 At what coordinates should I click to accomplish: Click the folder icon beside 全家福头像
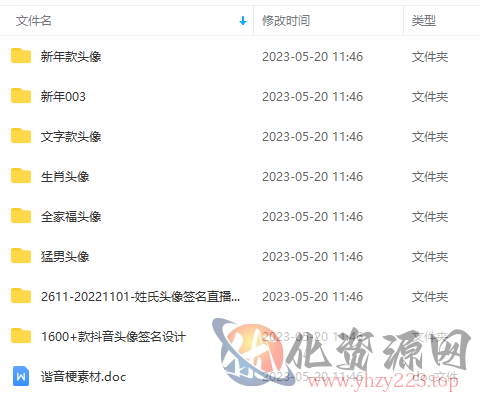[x=21, y=216]
